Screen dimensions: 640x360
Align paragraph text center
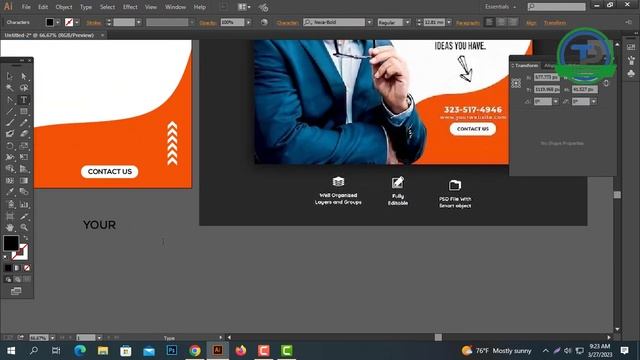click(x=501, y=22)
